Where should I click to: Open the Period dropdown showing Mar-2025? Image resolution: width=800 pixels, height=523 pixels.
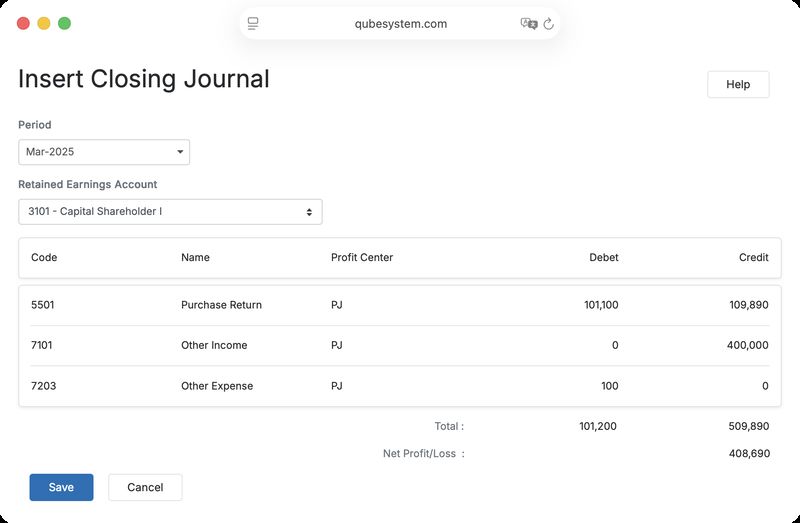[x=104, y=152]
